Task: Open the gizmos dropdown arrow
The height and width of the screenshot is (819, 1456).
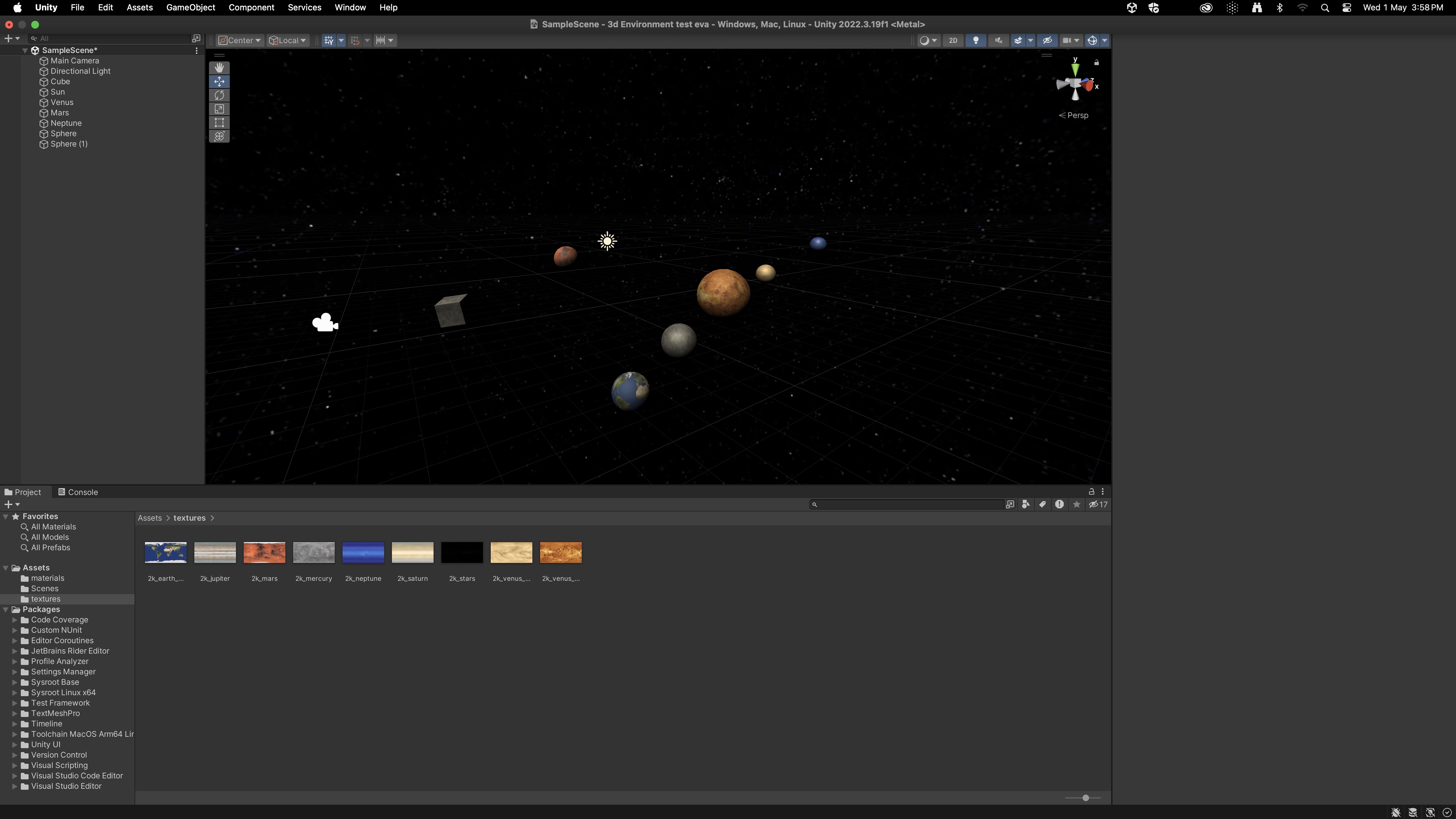Action: (1104, 40)
